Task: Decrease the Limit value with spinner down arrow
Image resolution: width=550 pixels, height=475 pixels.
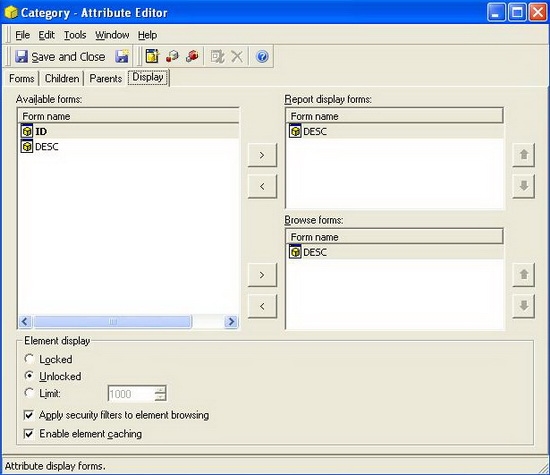Action: pyautogui.click(x=160, y=397)
